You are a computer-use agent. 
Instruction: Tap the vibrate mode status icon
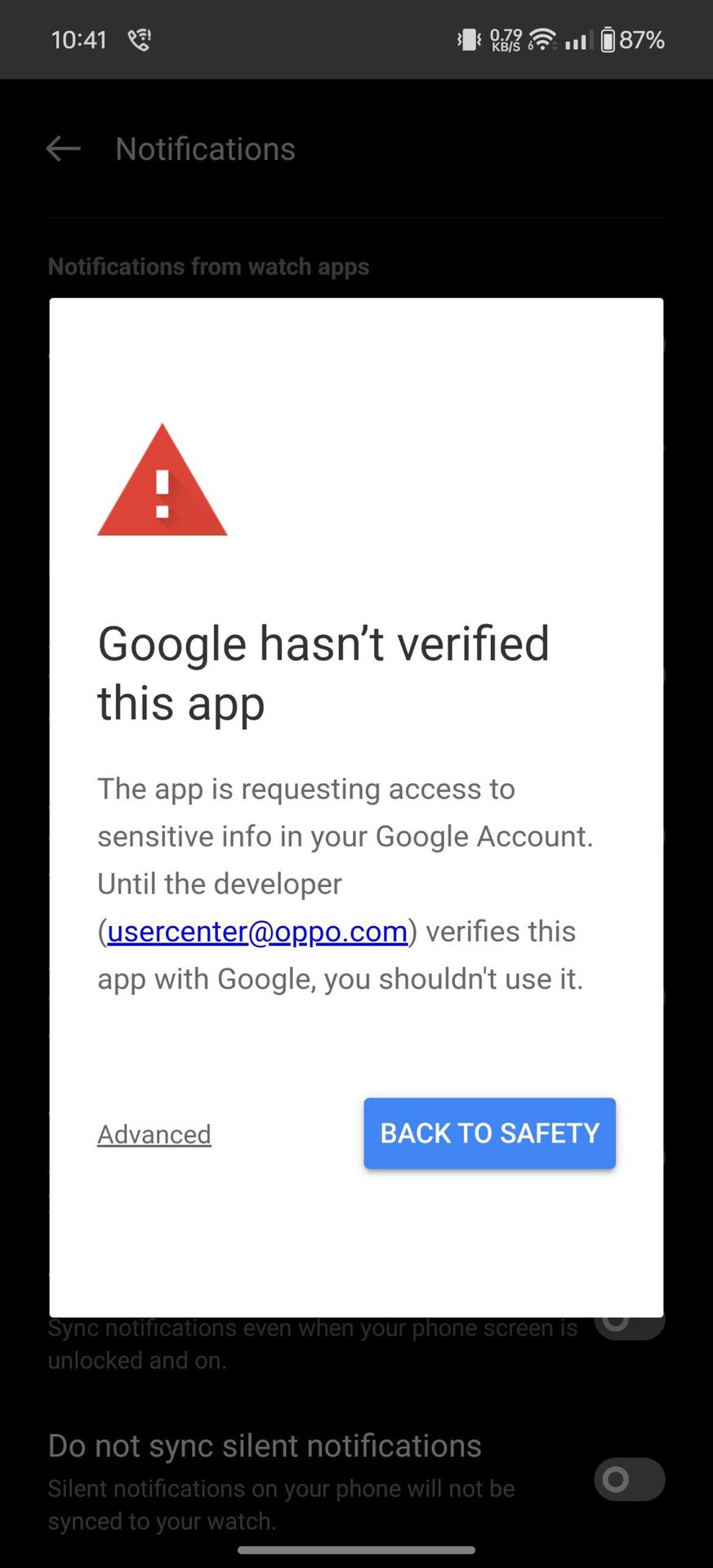click(x=469, y=39)
